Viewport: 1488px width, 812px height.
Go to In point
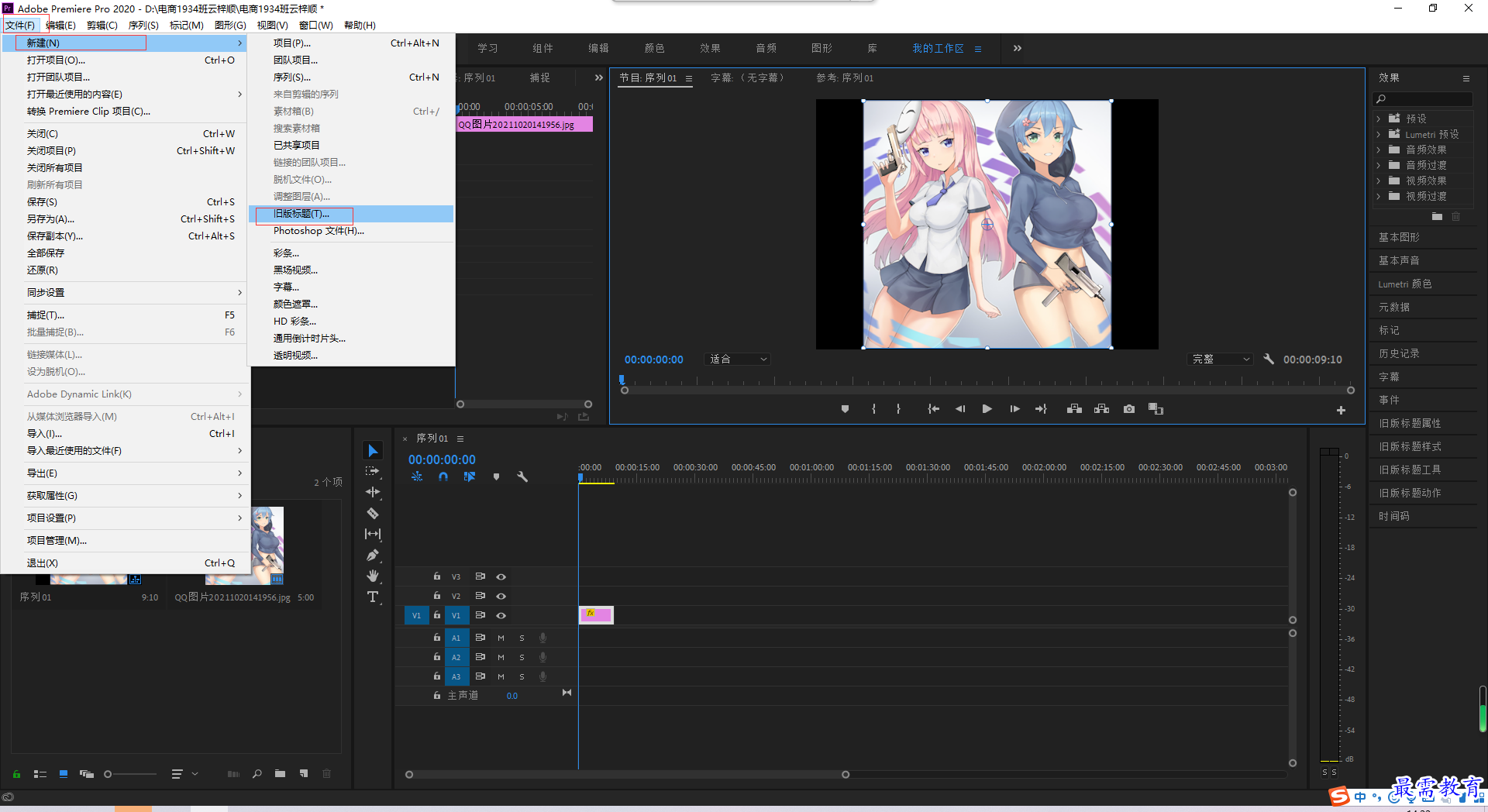pyautogui.click(x=933, y=408)
